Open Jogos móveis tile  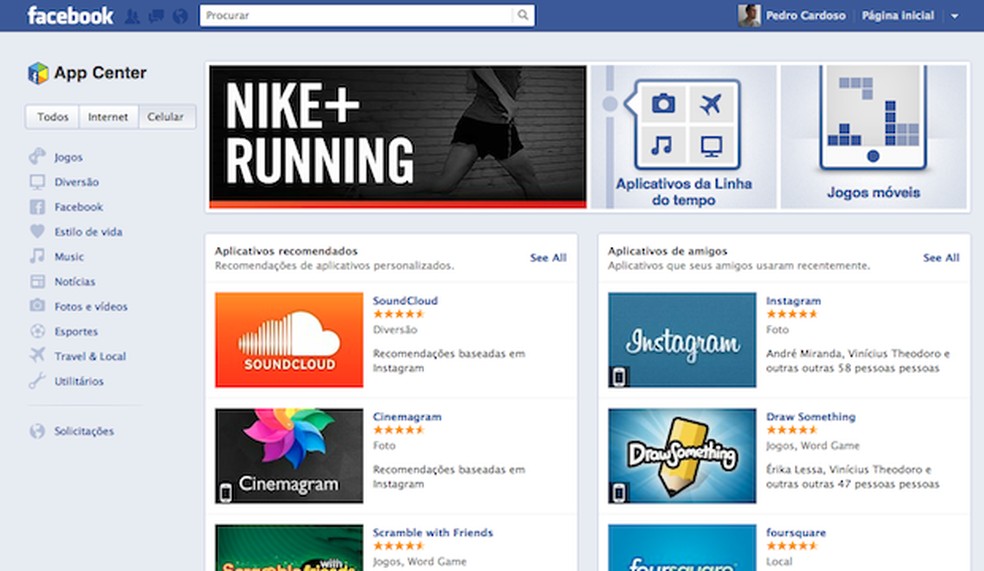[874, 137]
